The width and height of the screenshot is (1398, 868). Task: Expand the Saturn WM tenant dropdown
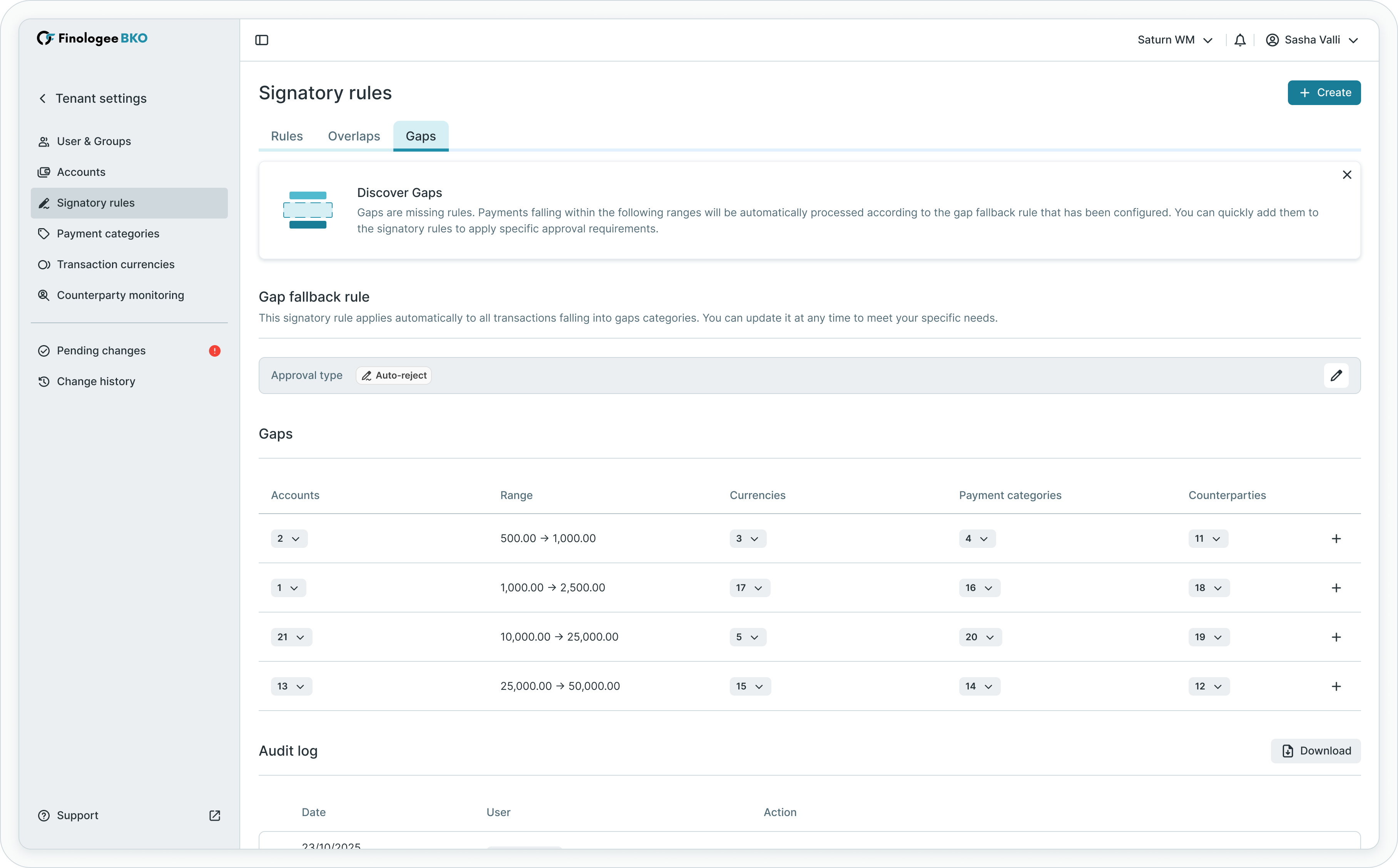tap(1175, 40)
